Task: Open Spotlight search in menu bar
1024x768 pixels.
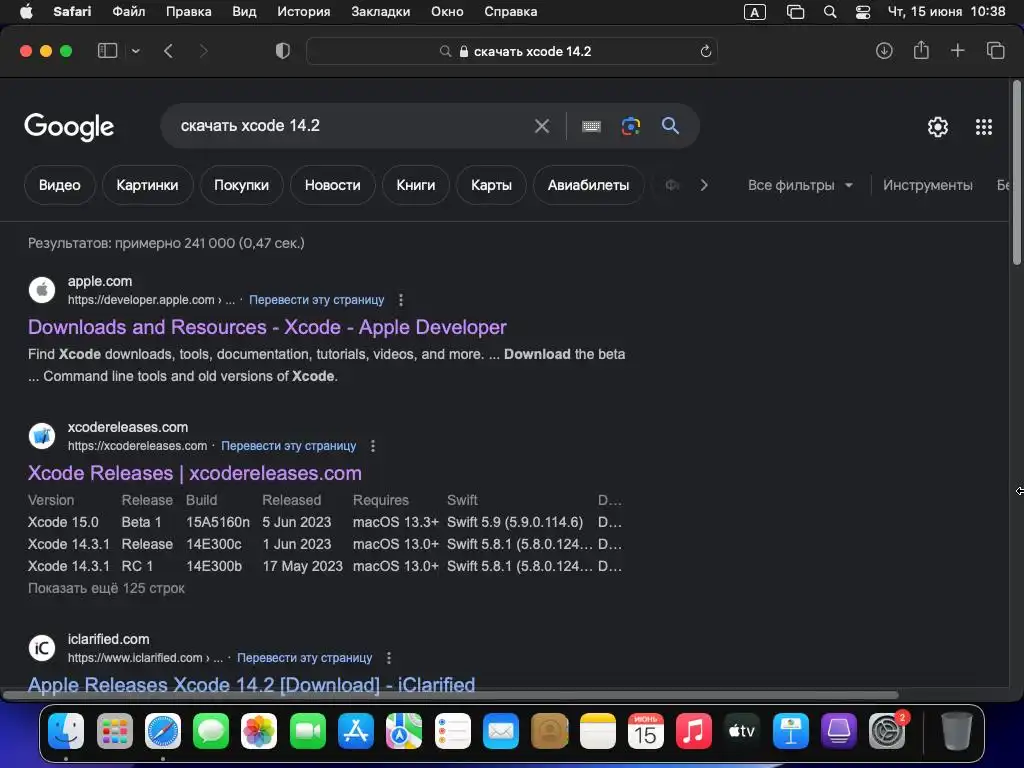Action: coord(830,12)
